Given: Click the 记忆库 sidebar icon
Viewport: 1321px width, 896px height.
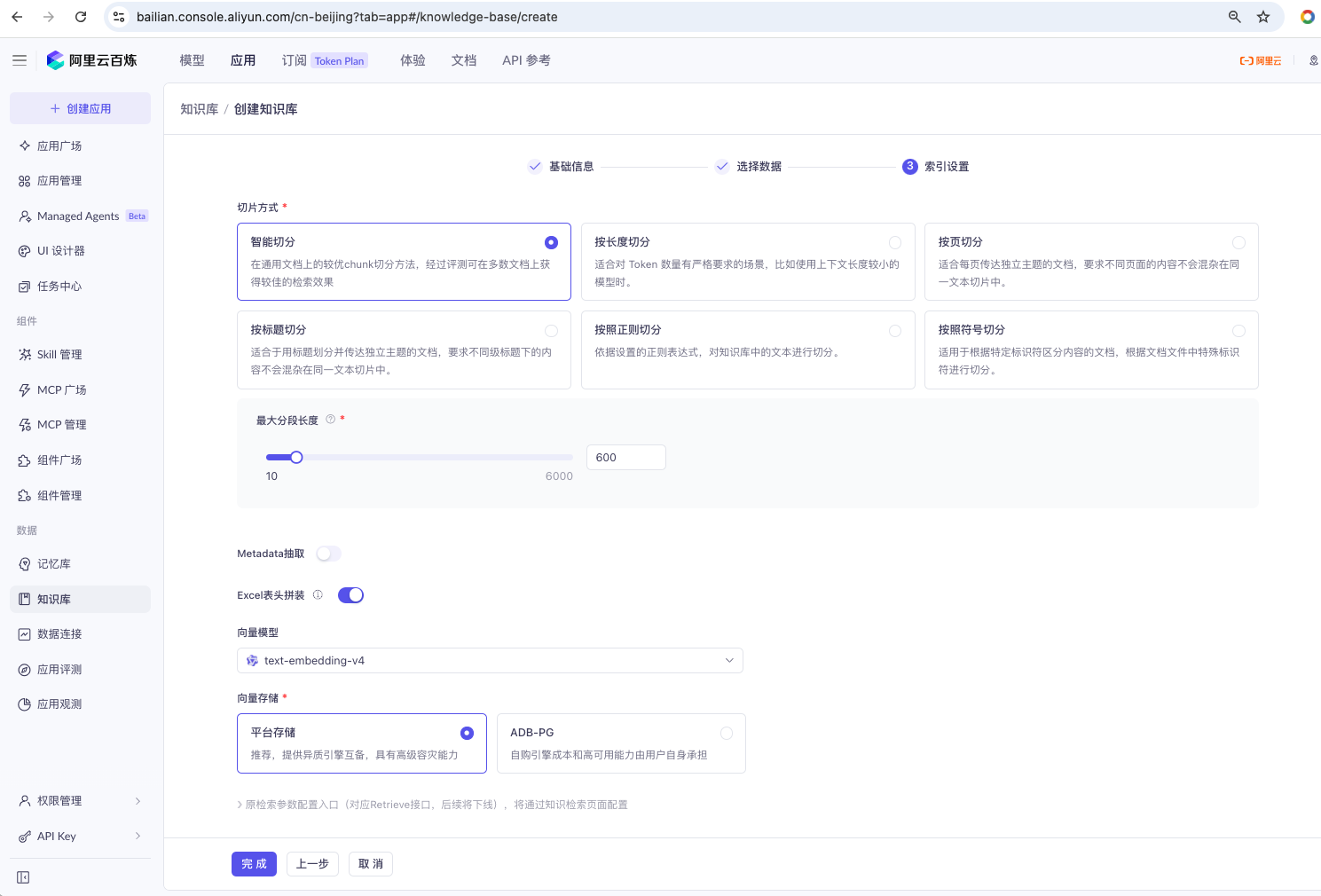Looking at the screenshot, I should [x=25, y=564].
